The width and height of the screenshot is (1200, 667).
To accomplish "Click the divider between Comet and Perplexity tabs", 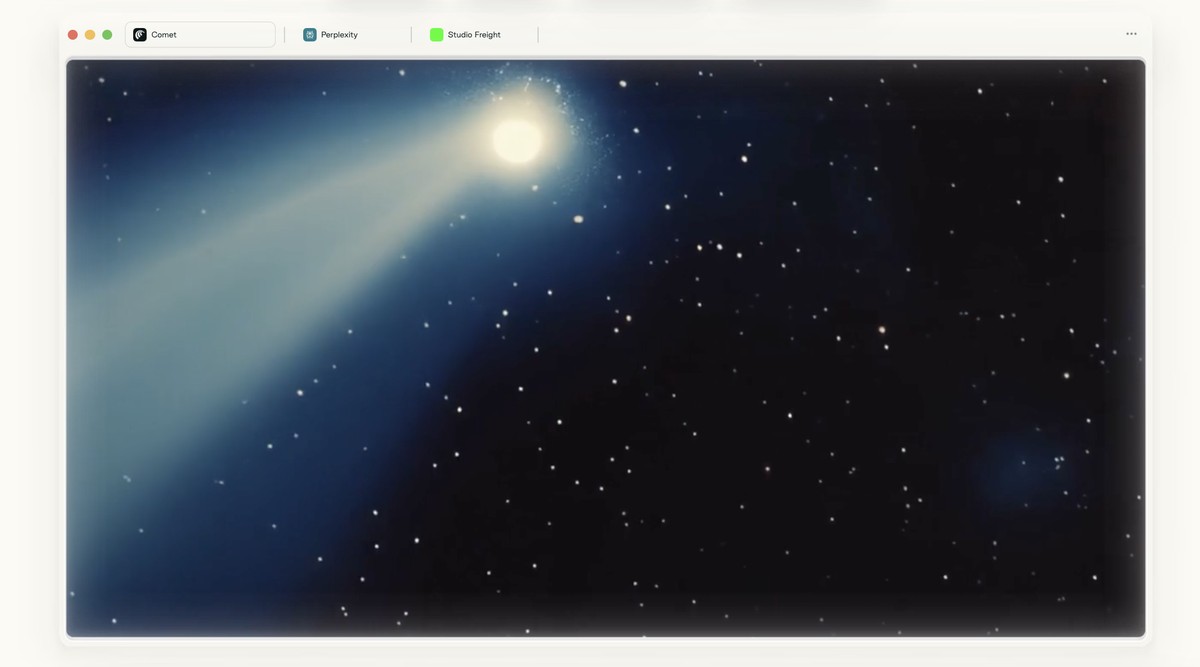I will (x=285, y=35).
